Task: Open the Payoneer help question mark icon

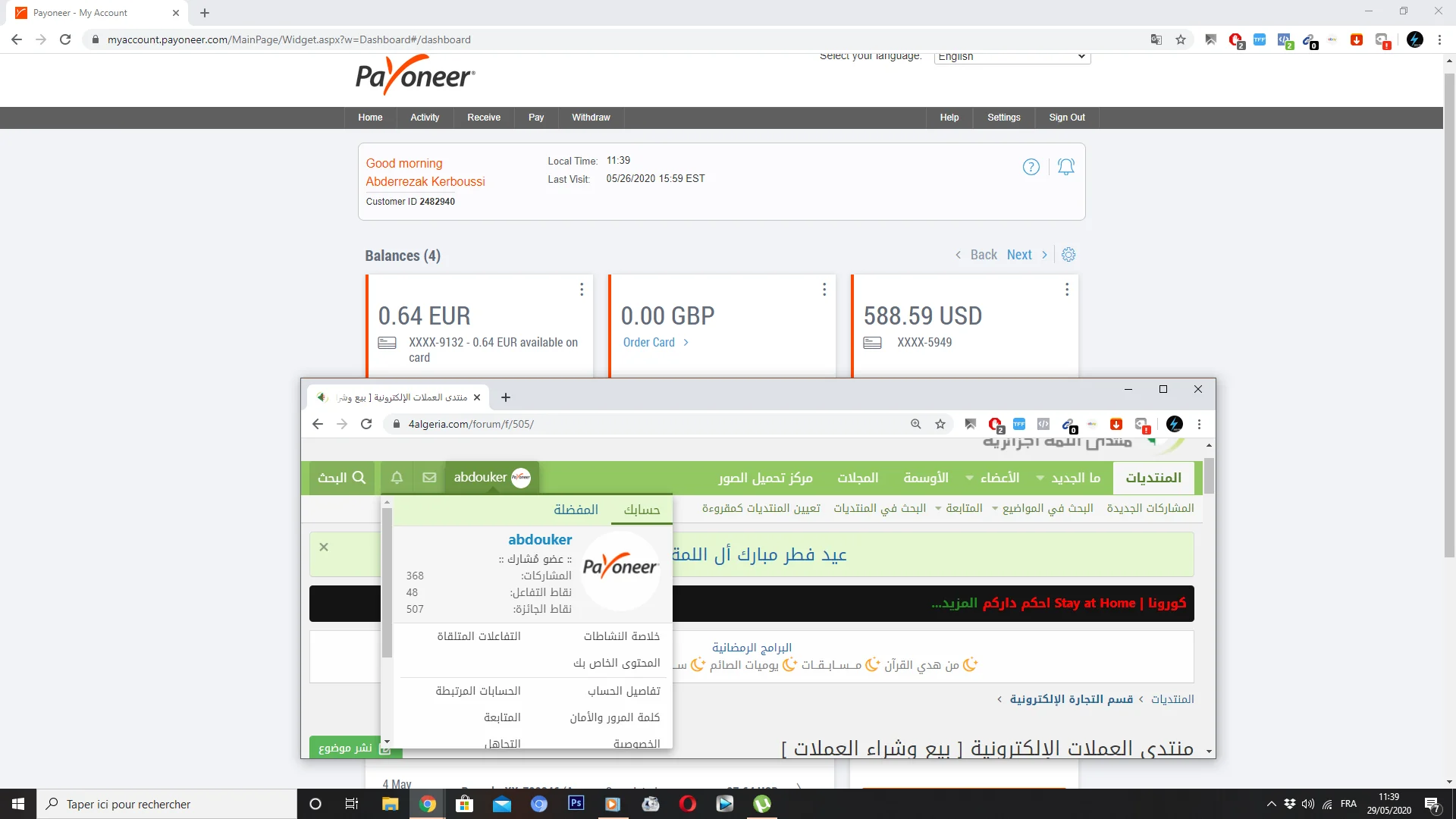Action: point(1031,167)
